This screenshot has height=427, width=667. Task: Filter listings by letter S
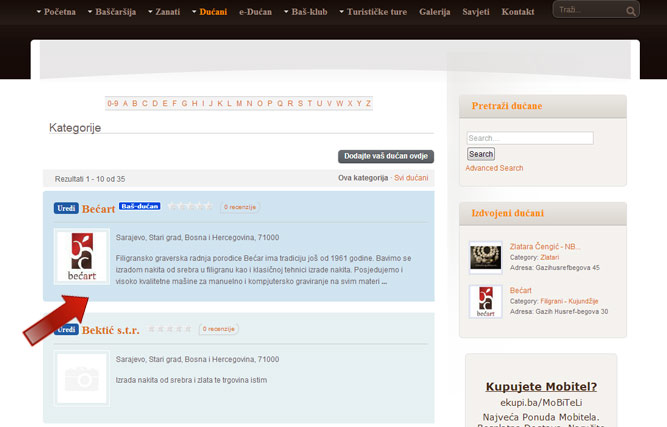point(300,103)
